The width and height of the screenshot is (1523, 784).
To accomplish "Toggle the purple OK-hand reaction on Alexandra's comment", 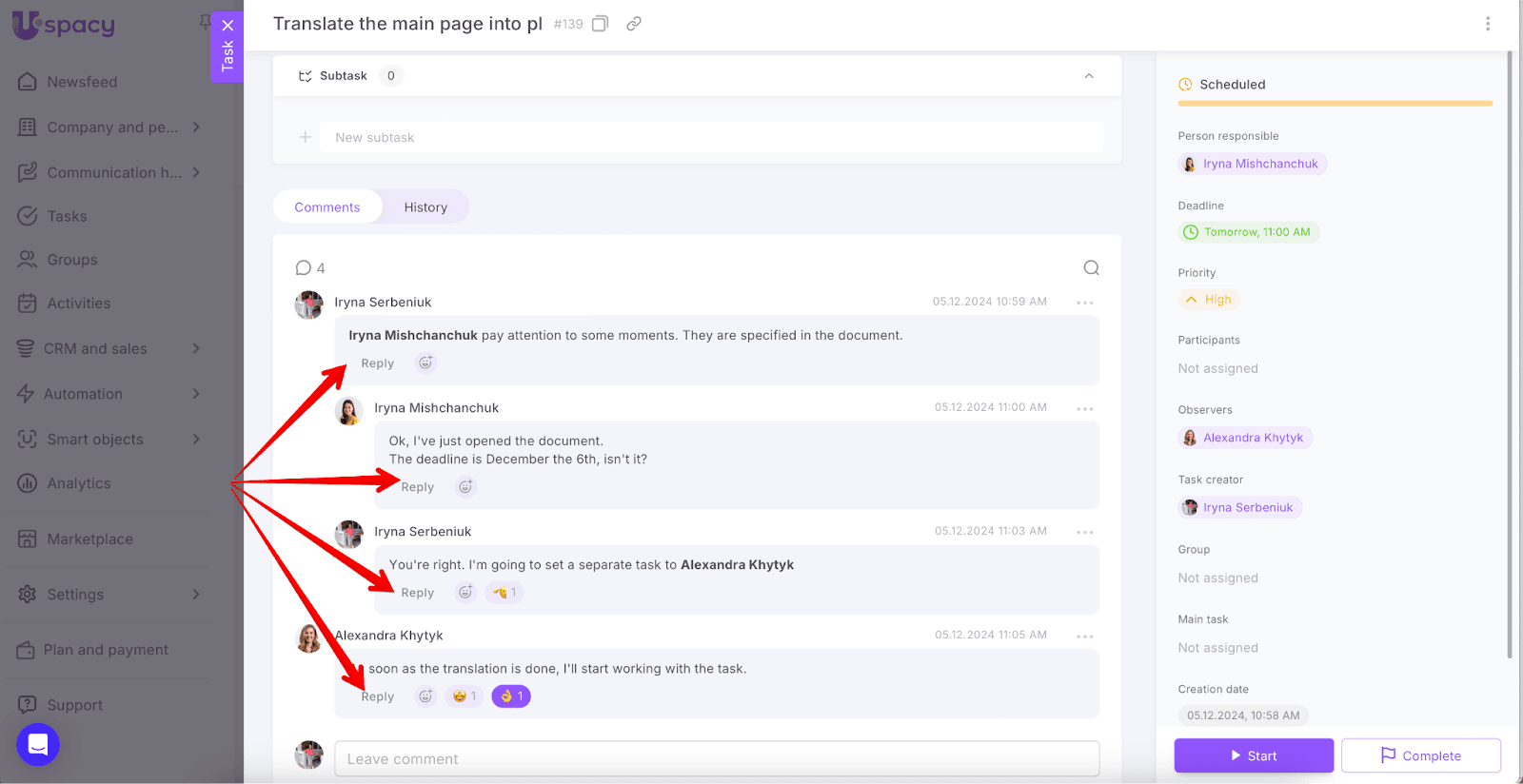I will (x=511, y=696).
